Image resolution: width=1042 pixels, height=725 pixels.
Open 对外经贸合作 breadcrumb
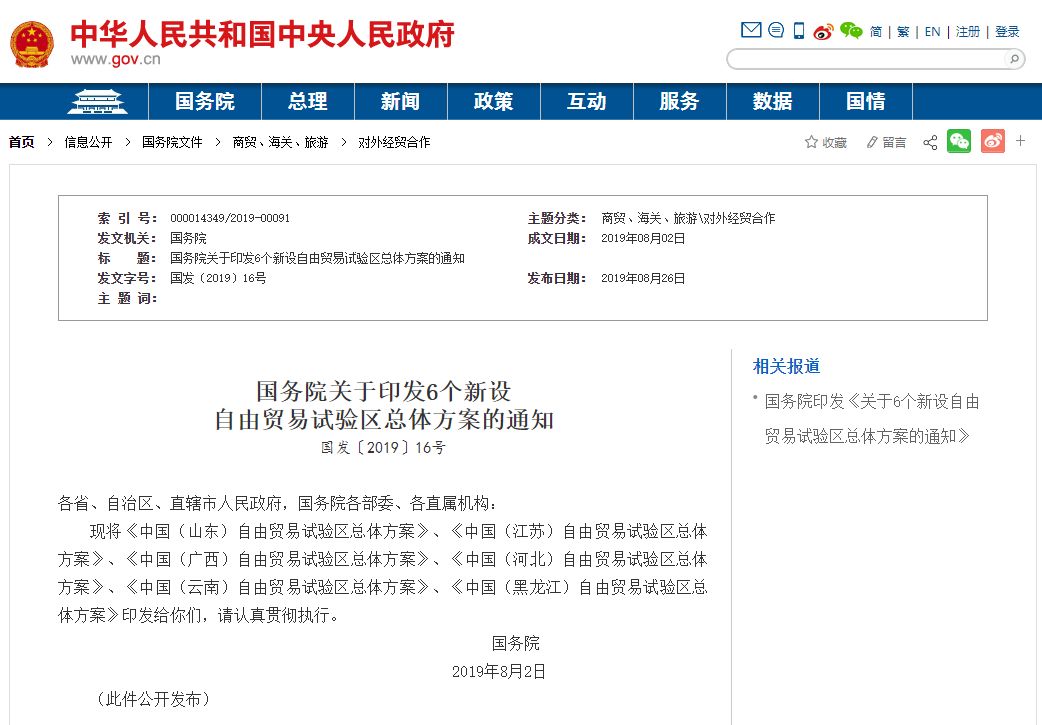click(394, 142)
